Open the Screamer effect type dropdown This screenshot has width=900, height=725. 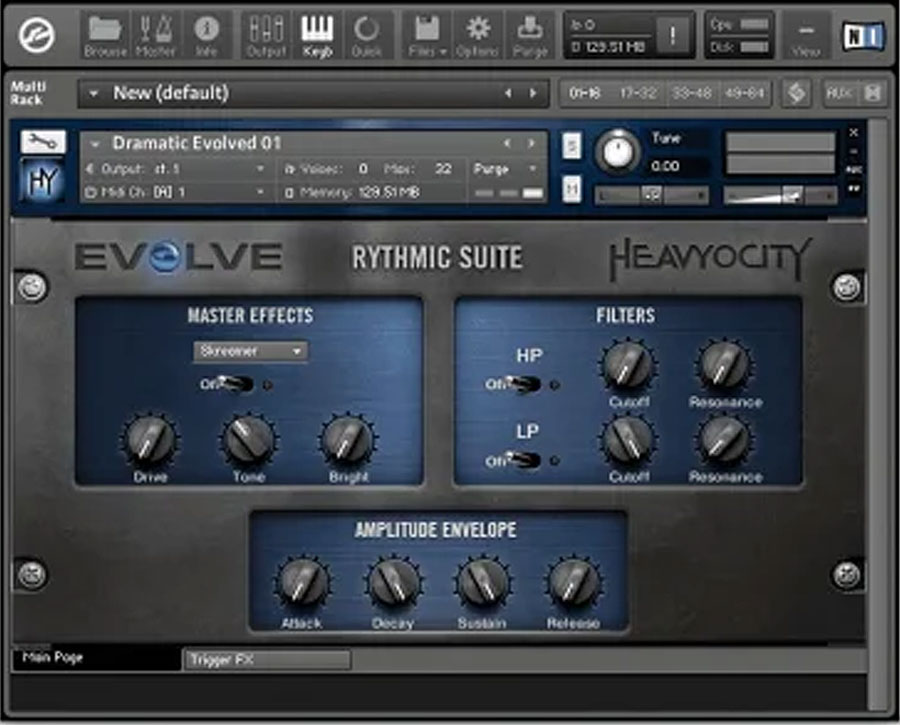(251, 351)
